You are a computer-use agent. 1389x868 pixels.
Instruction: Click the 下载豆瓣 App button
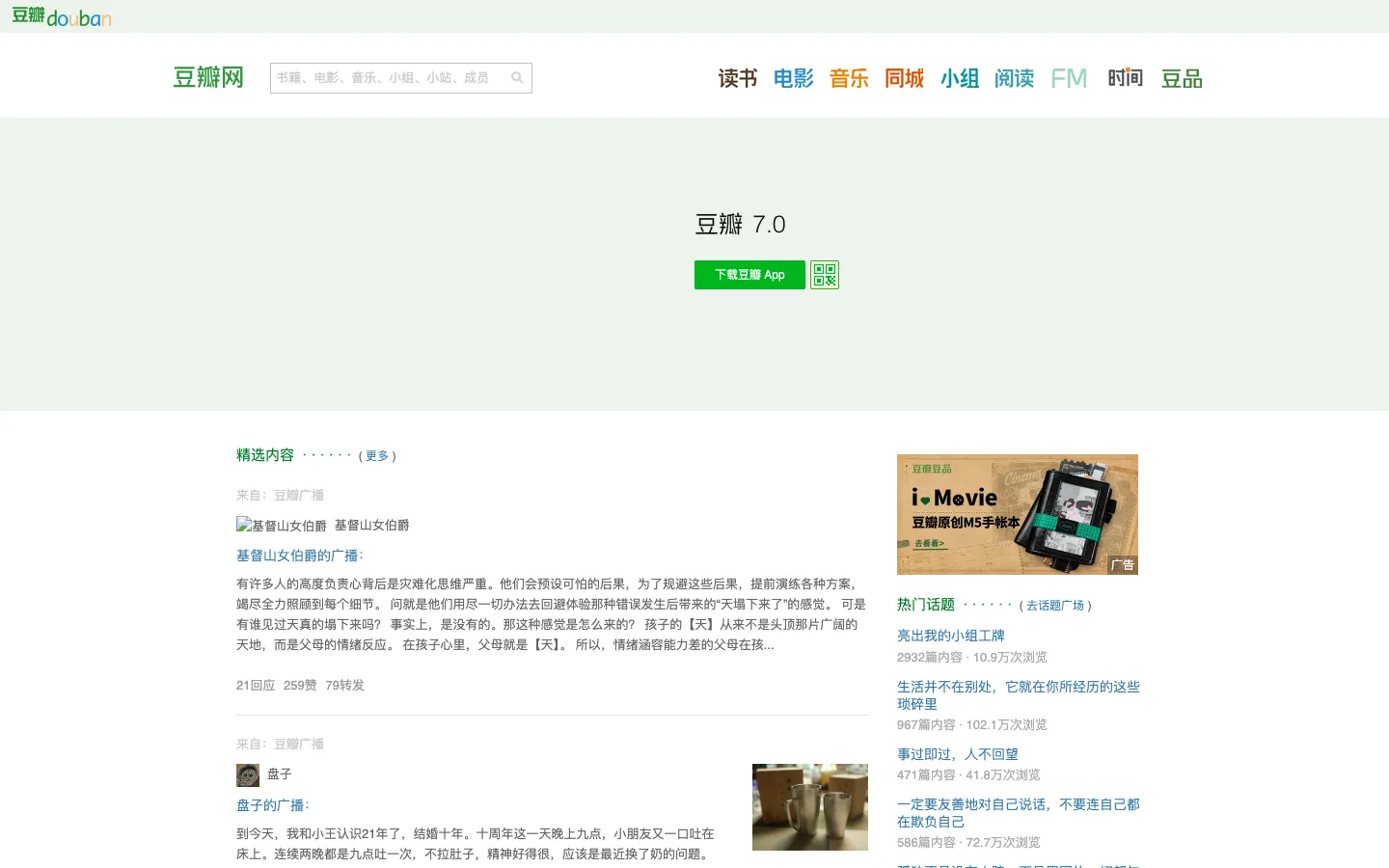(x=749, y=275)
